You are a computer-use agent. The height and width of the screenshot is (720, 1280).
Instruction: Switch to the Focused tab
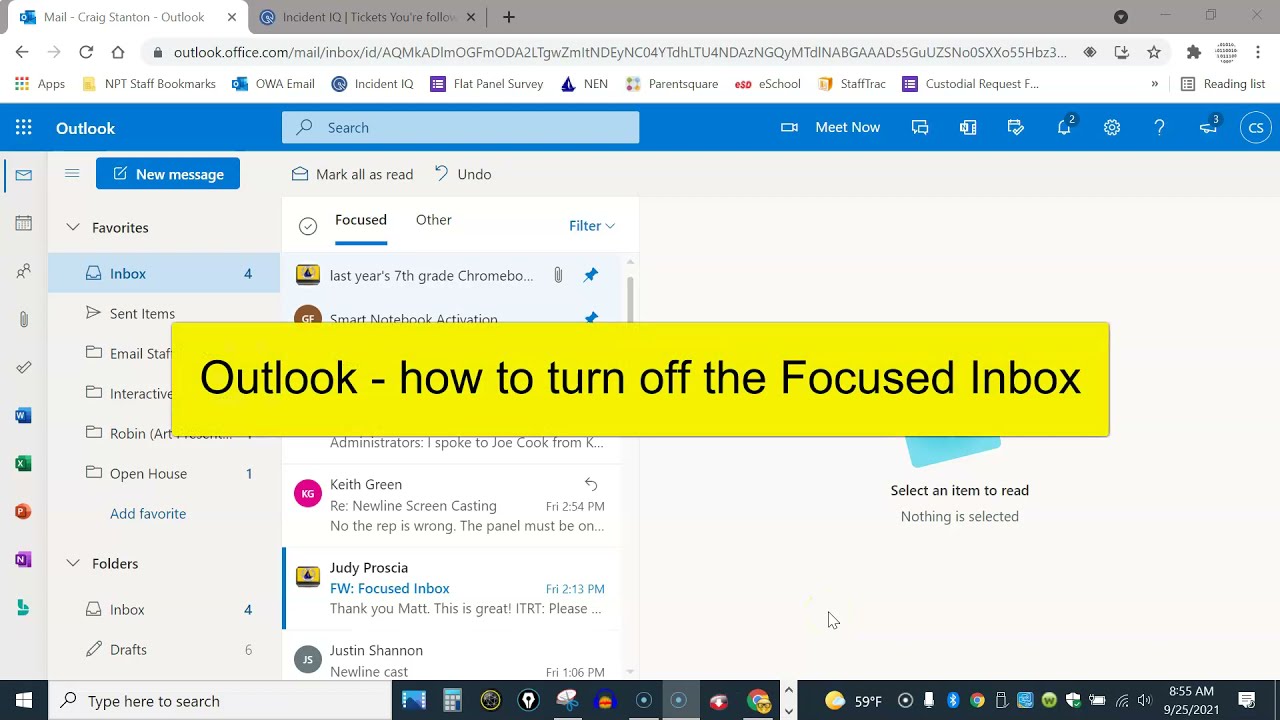click(361, 220)
